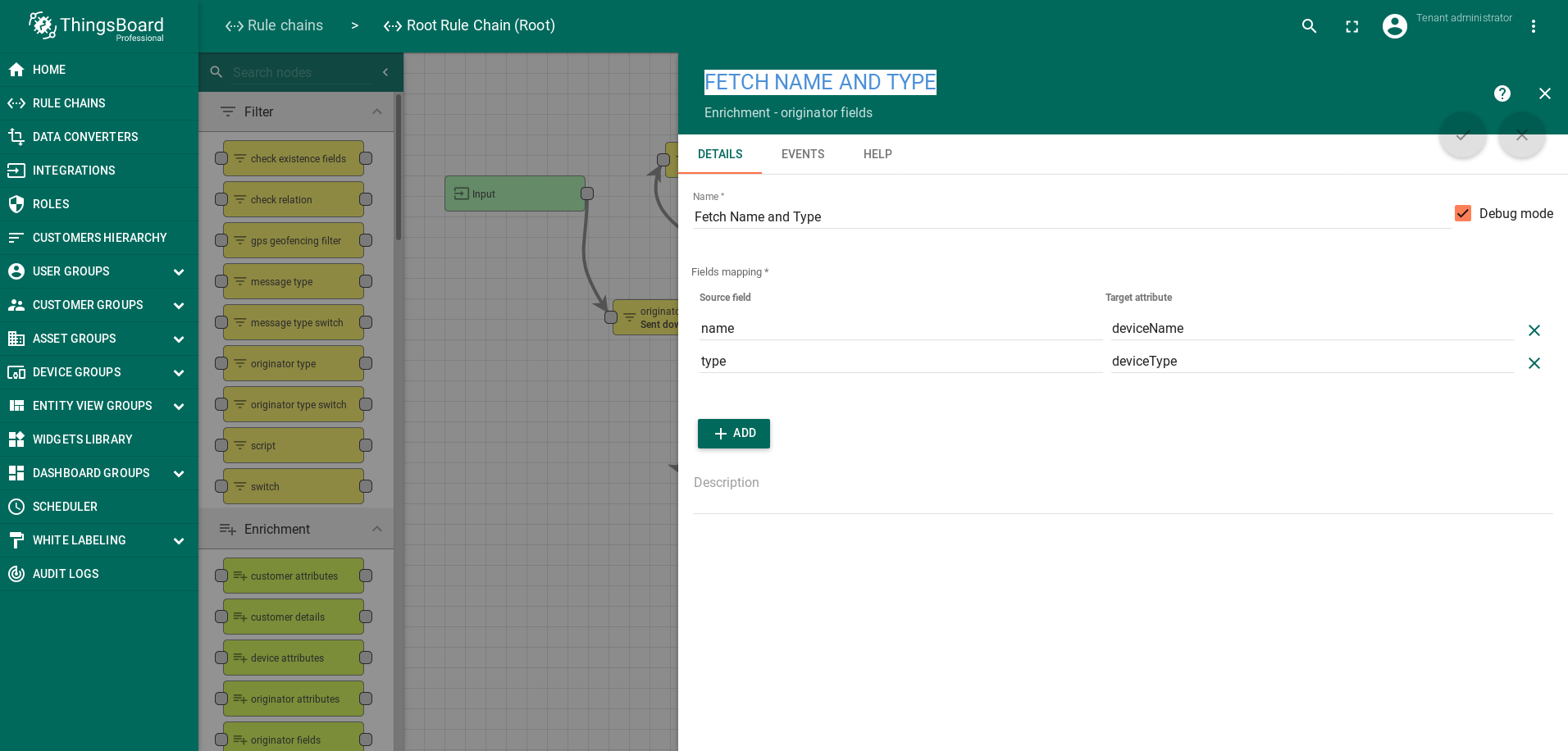This screenshot has width=1568, height=751.
Task: Close the node details panel
Action: 1545,93
